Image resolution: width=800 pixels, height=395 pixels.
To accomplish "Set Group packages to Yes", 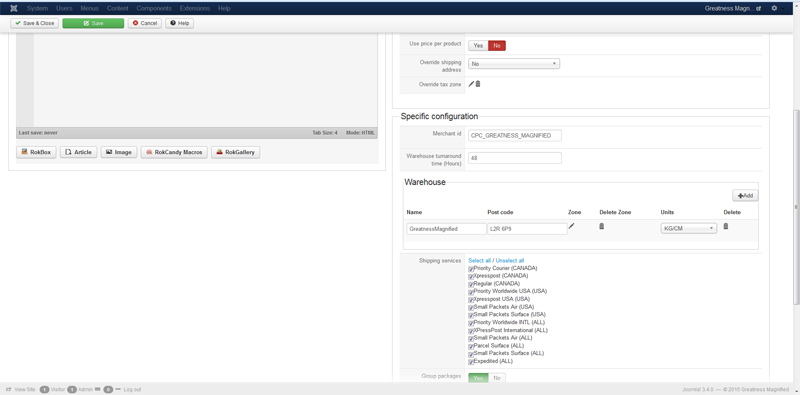I will point(478,378).
